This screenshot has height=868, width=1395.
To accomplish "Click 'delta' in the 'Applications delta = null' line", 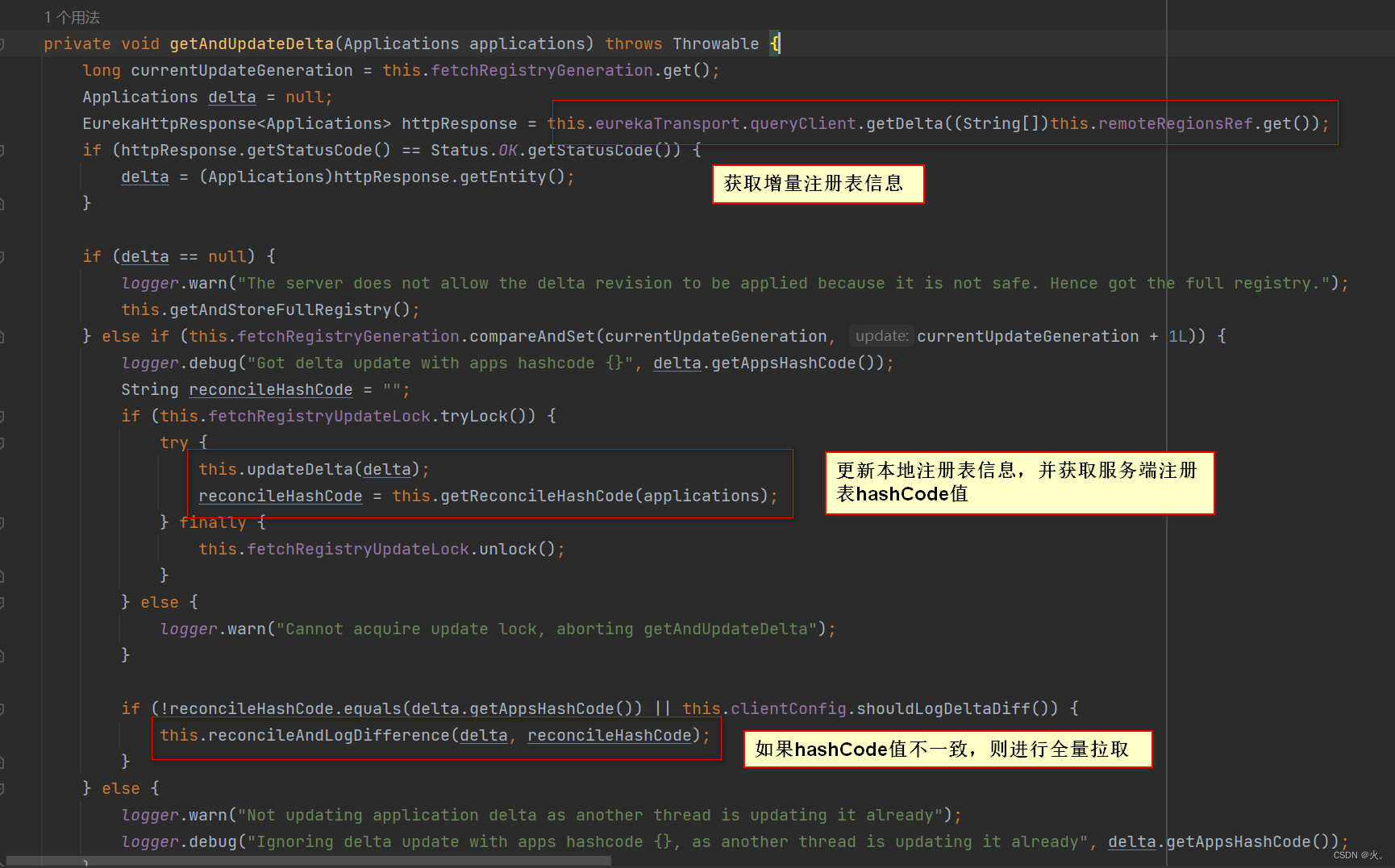I will pos(232,97).
